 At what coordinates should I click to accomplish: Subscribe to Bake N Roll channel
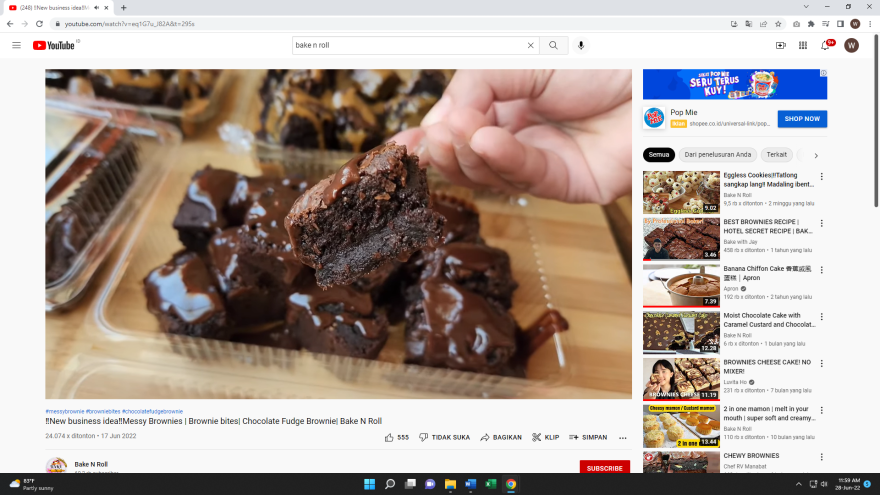(604, 468)
